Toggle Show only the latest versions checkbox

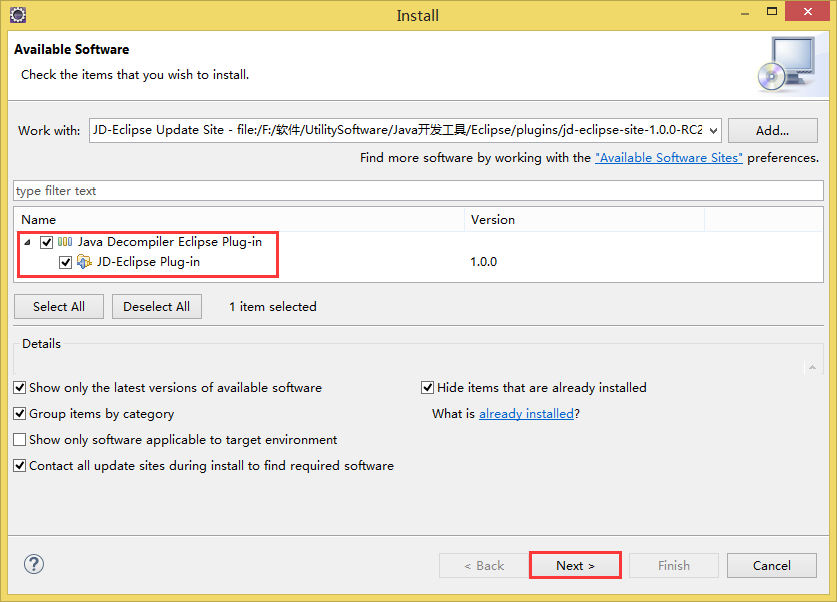(x=20, y=387)
